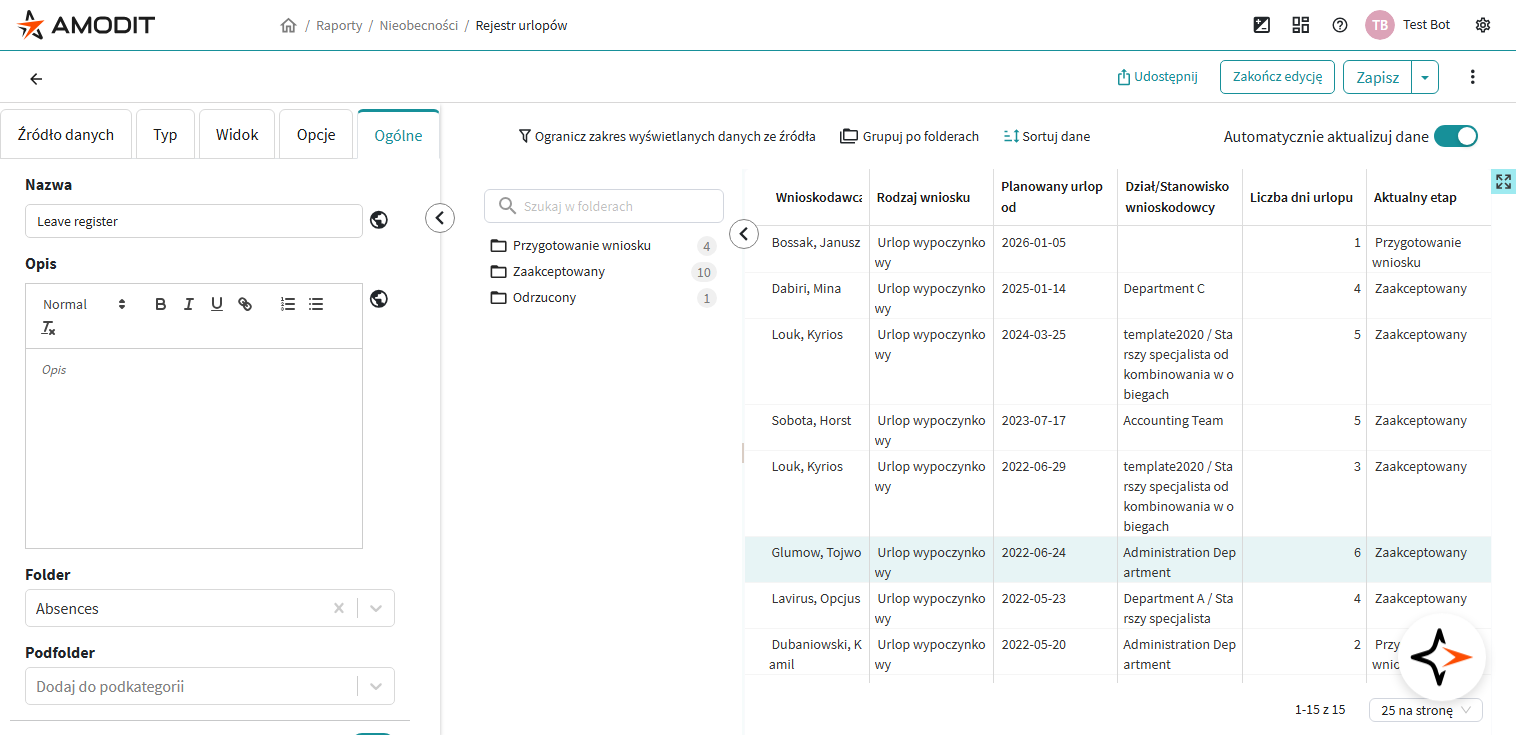Toggle Automatycznie aktualizuj dane switch
Viewport: 1516px width, 735px height.
[1455, 137]
